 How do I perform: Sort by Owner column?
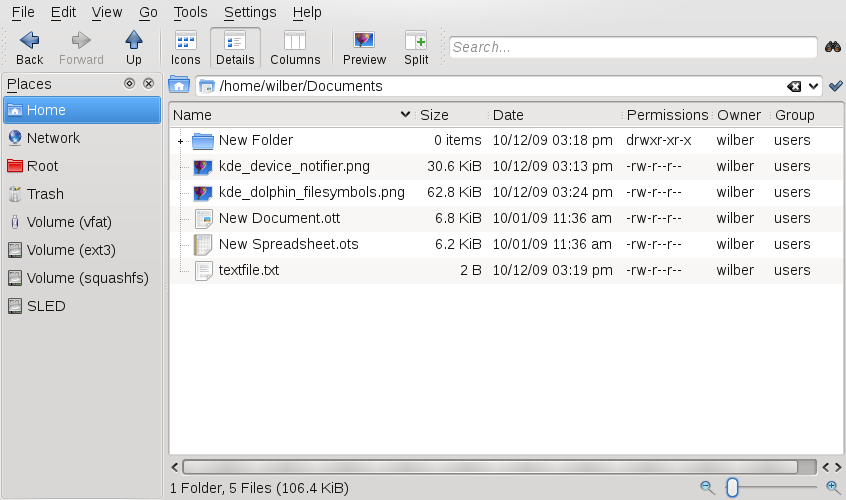point(741,115)
